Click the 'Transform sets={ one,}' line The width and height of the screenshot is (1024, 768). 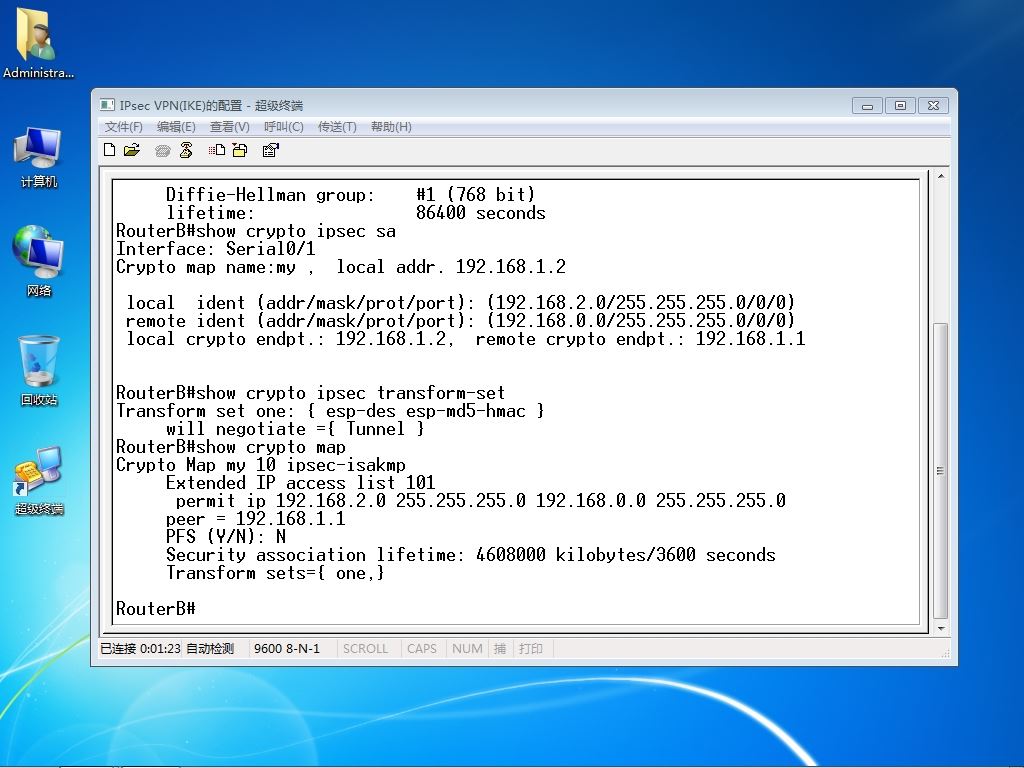pyautogui.click(x=275, y=573)
